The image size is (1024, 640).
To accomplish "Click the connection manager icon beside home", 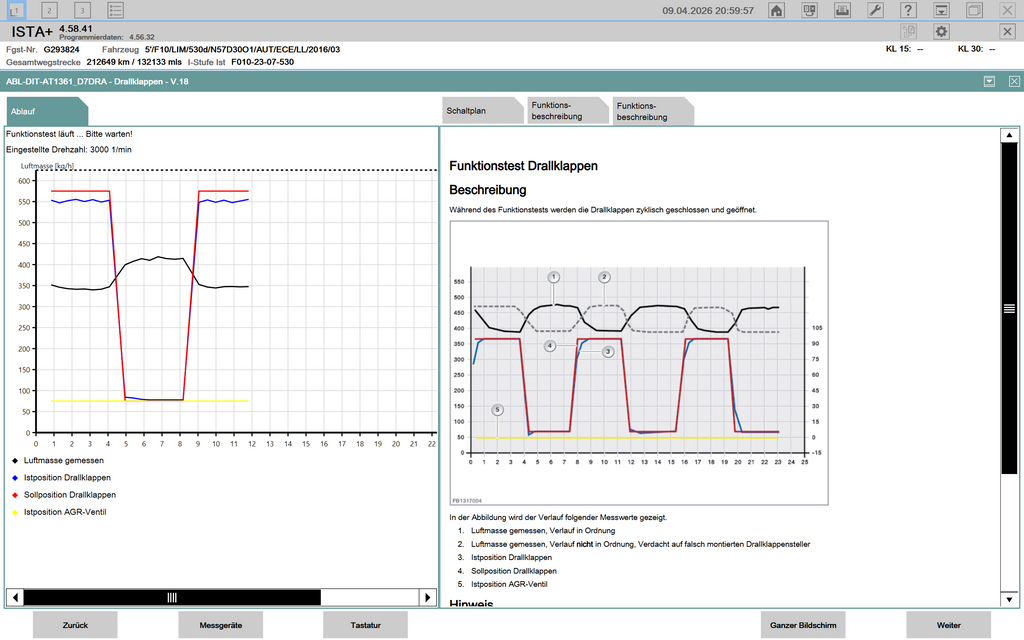I will [811, 10].
